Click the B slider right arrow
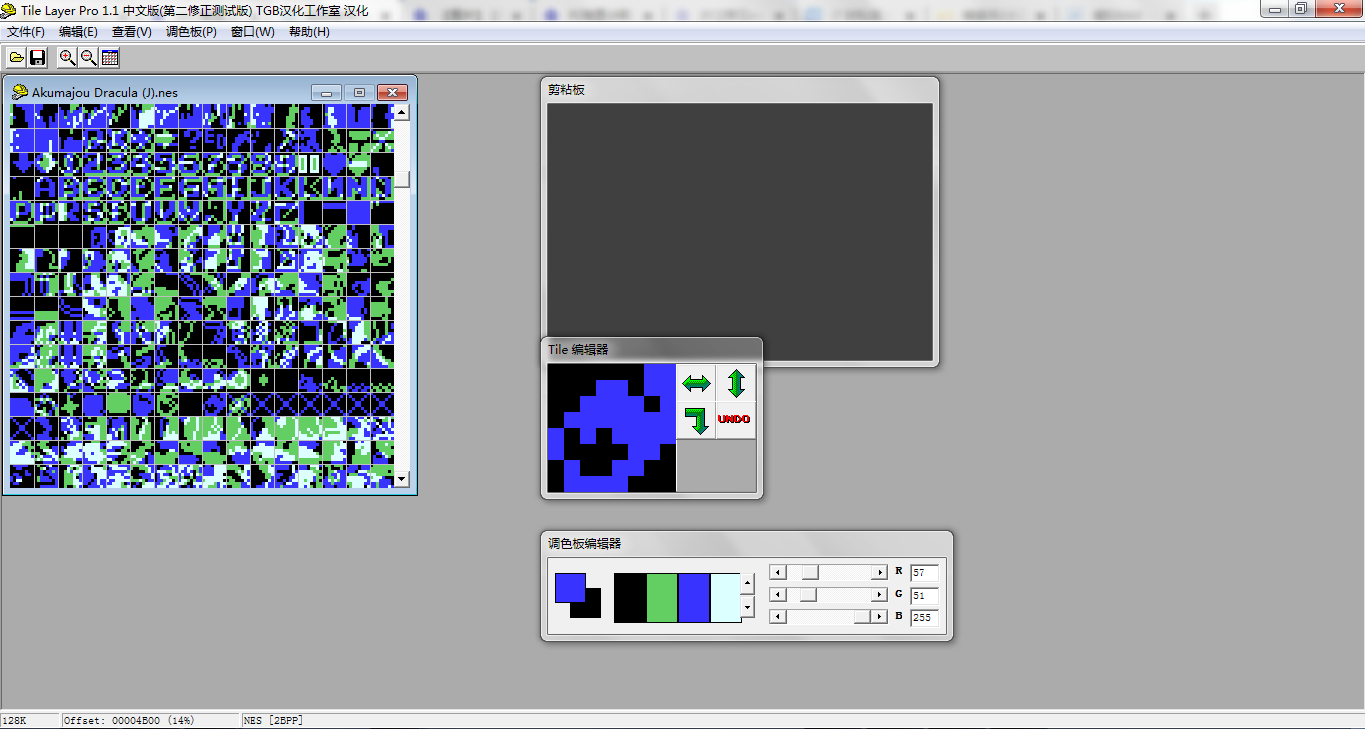 [x=879, y=616]
